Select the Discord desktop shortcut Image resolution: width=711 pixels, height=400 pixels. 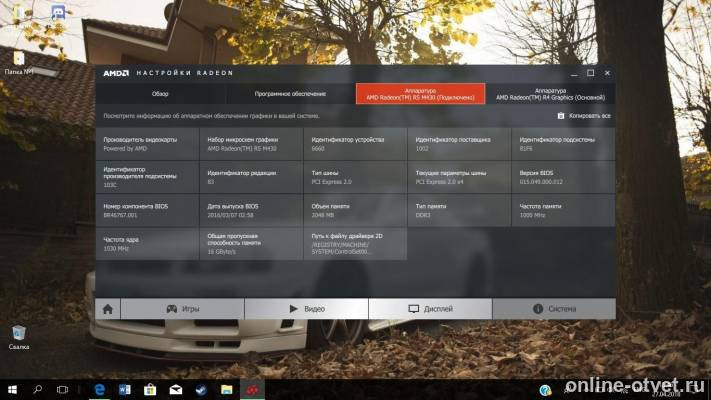click(58, 13)
